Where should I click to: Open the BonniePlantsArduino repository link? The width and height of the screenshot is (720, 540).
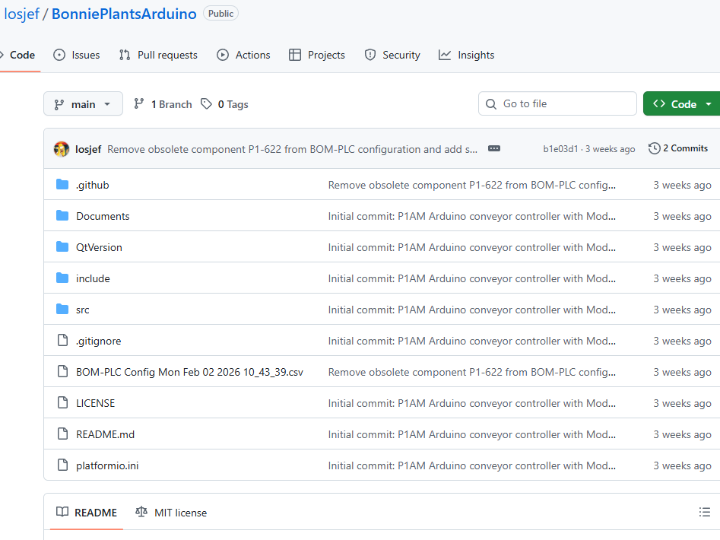tap(124, 14)
